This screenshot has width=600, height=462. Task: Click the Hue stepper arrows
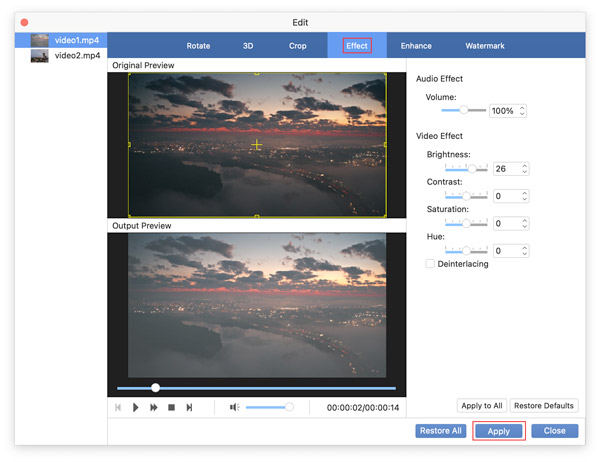[x=524, y=251]
